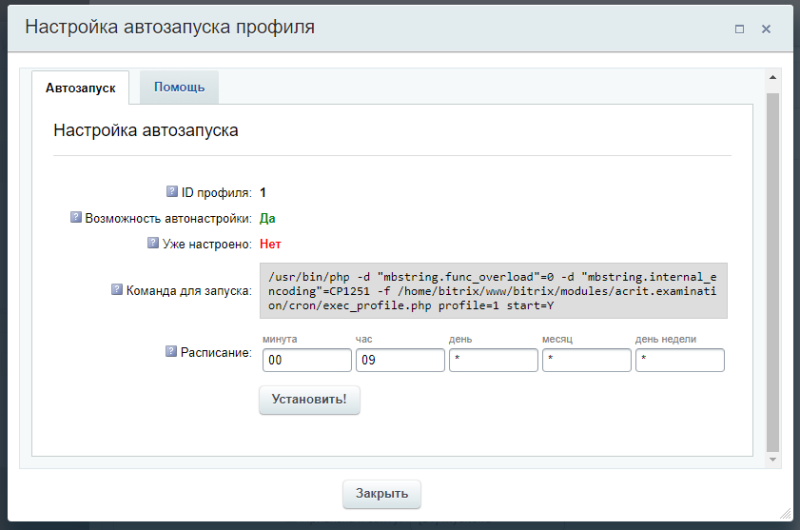The height and width of the screenshot is (530, 800).
Task: Click the Закрыть button
Action: coord(382,494)
